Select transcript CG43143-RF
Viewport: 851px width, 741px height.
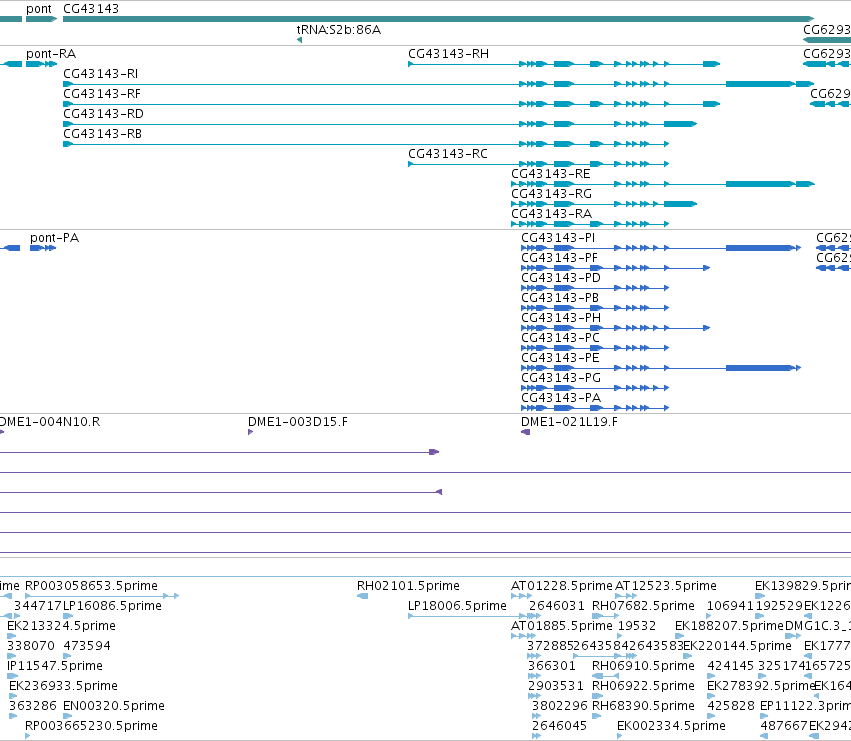point(102,94)
